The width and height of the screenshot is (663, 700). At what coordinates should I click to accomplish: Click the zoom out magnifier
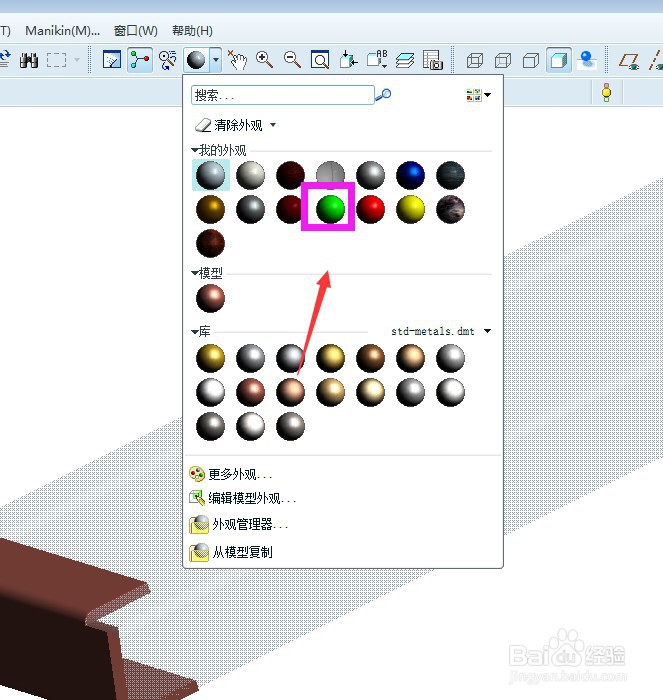coord(292,60)
